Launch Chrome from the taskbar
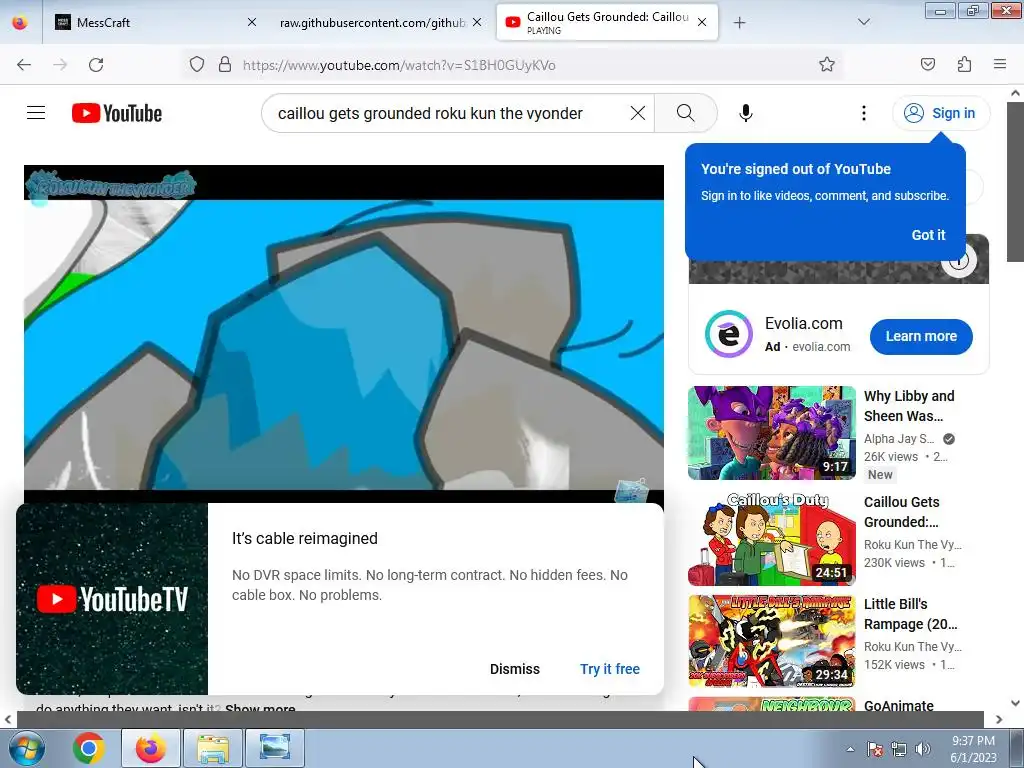1024x768 pixels. pos(89,748)
